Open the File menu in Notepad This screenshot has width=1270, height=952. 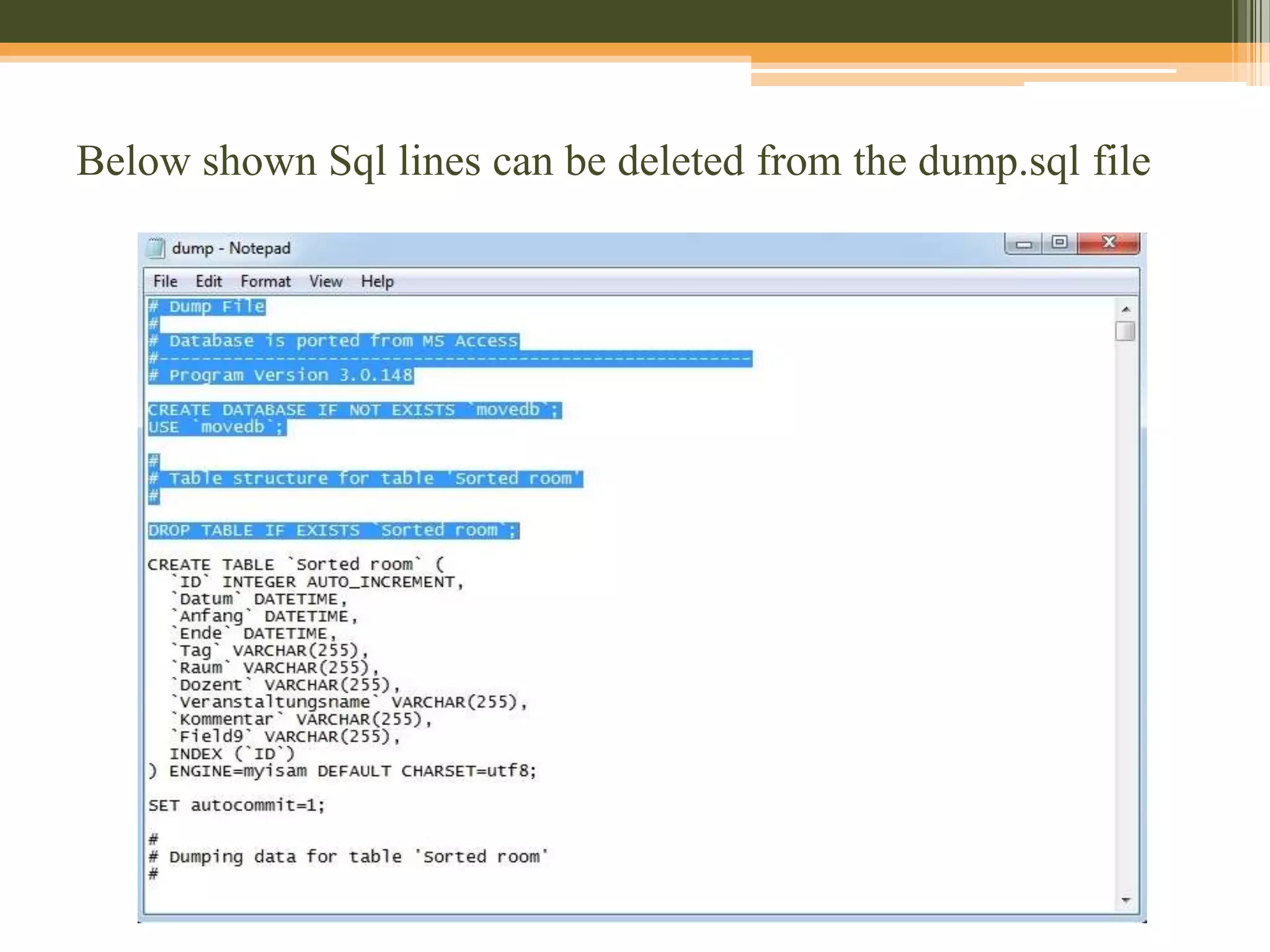[165, 281]
